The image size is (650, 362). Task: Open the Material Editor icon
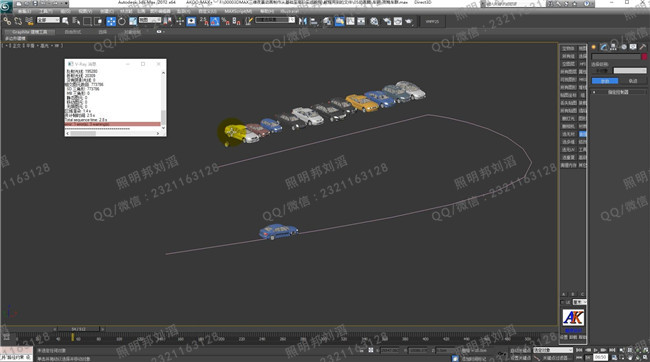pyautogui.click(x=374, y=21)
